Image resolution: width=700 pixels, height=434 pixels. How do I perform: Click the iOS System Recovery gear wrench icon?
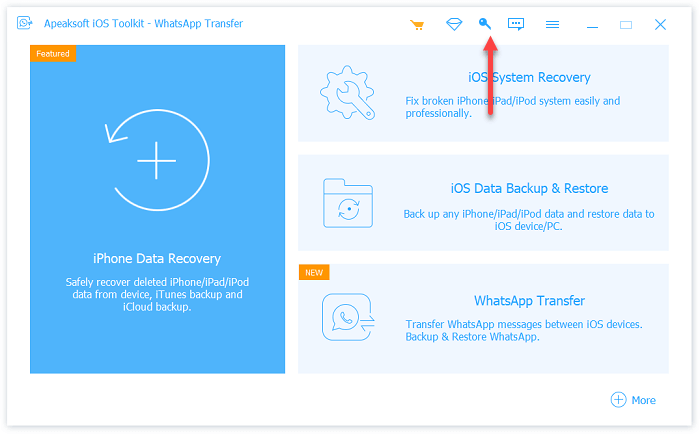tap(347, 93)
